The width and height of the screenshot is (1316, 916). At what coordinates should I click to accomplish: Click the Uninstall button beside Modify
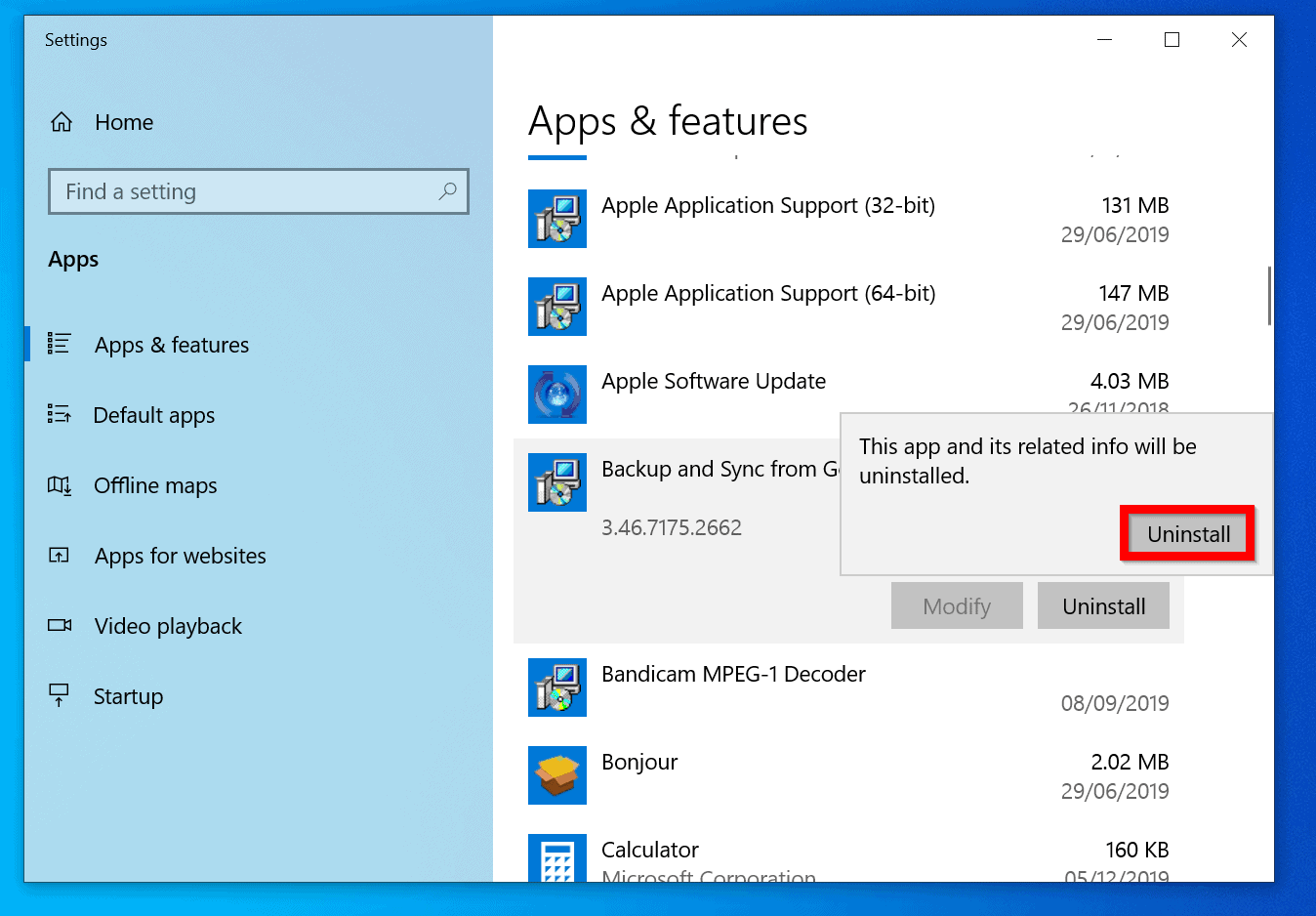coord(1103,606)
